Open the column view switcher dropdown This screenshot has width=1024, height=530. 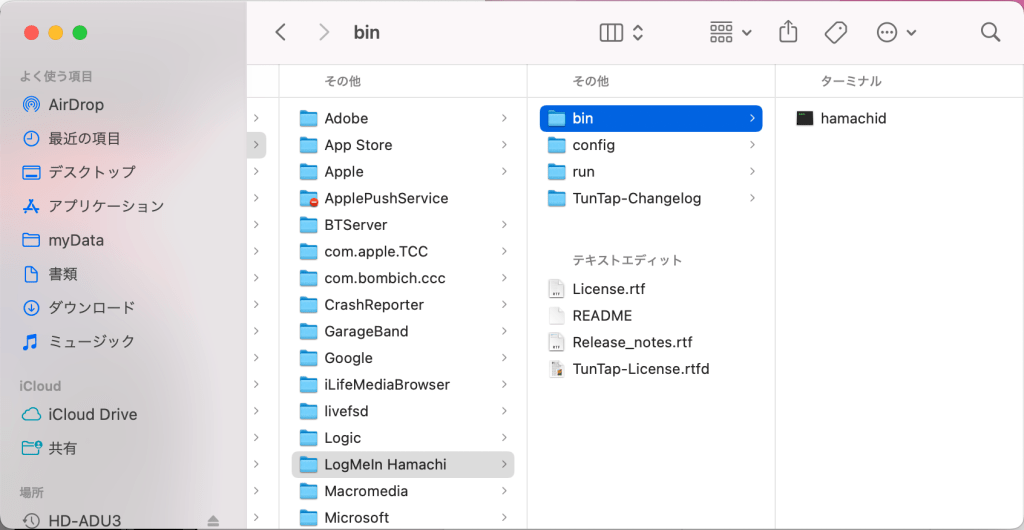coord(621,32)
